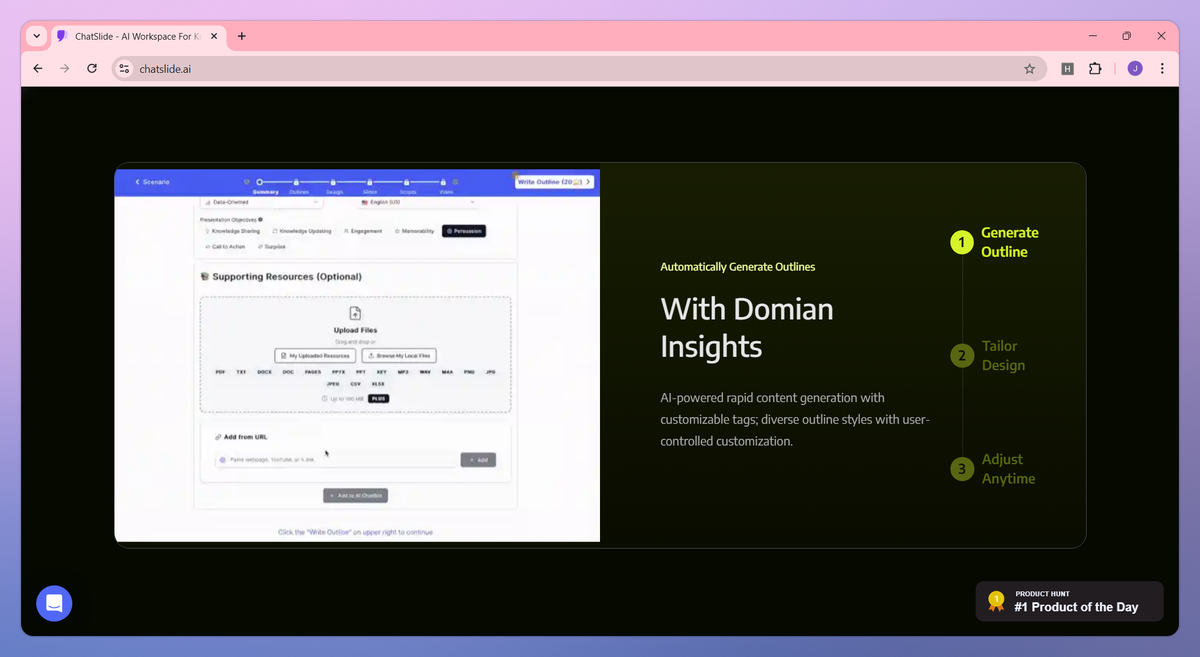Open the Chrome three-dot menu
The image size is (1200, 657).
point(1162,69)
